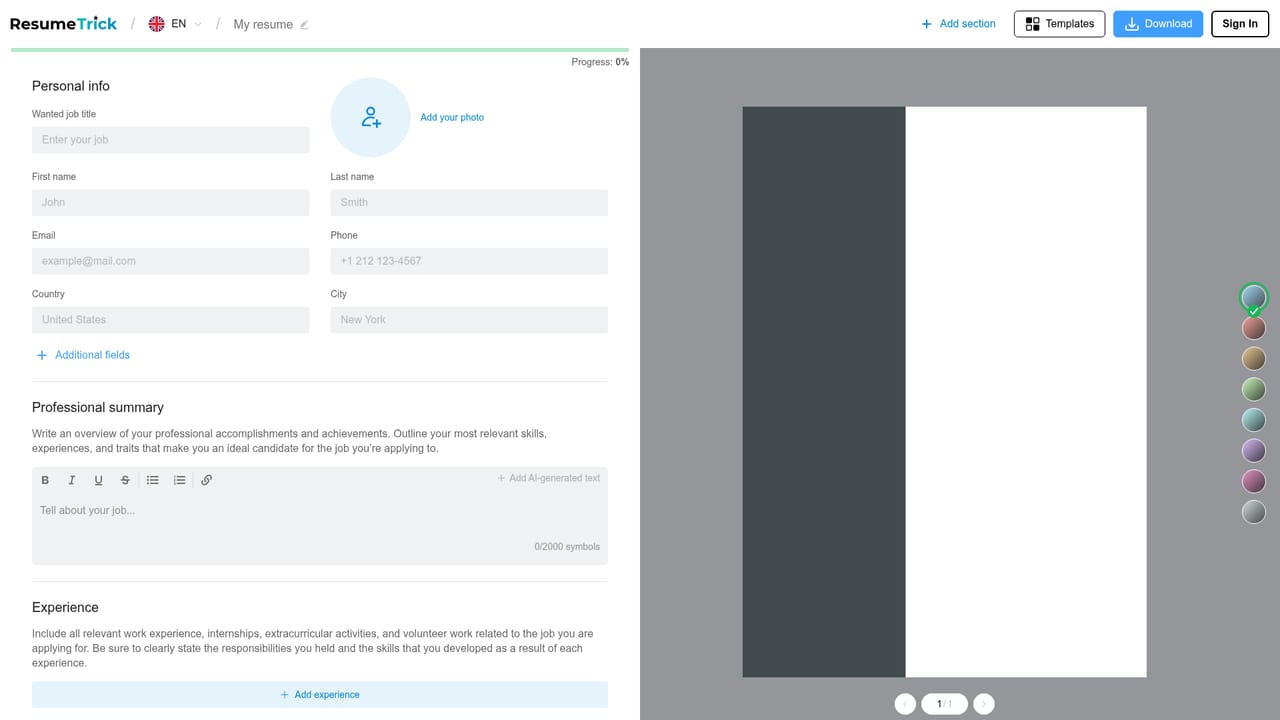Click the add photo avatar icon
Viewport: 1280px width, 720px height.
371,117
